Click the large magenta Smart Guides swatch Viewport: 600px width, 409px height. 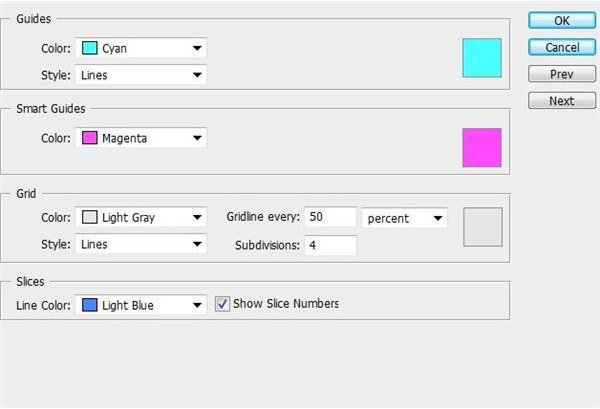tap(482, 148)
